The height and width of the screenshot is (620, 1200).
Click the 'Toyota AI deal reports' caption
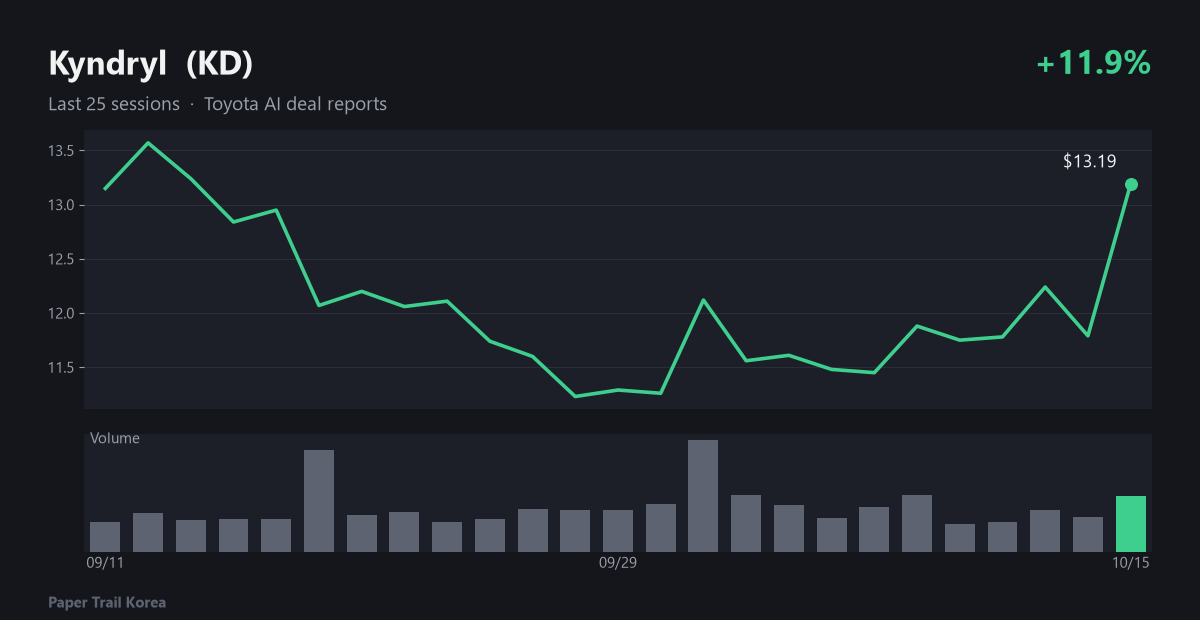[295, 104]
